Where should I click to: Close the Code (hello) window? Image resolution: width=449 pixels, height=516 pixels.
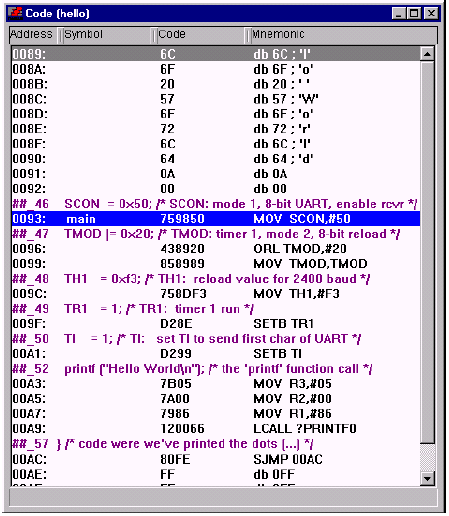pos(431,13)
